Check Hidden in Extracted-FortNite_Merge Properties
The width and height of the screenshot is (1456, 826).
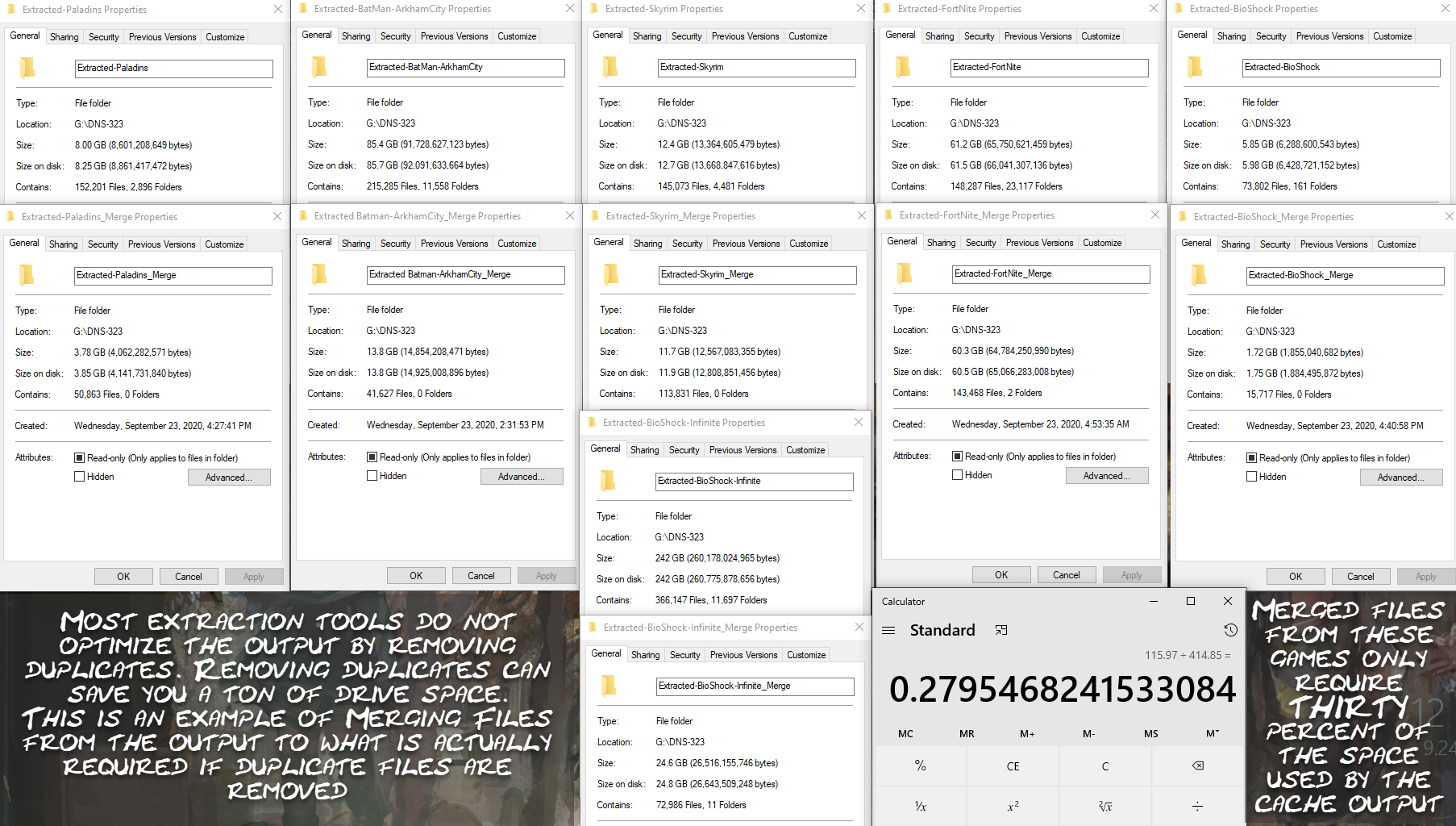click(957, 475)
